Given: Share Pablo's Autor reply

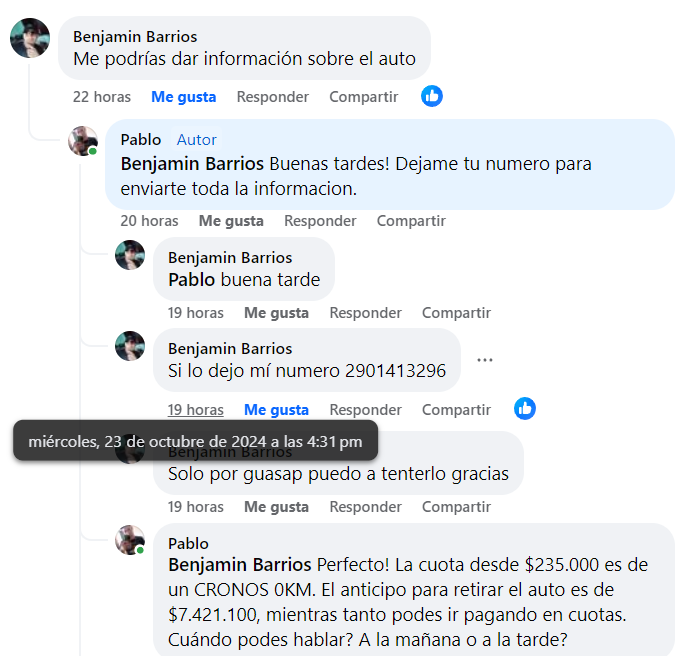Looking at the screenshot, I should tap(411, 221).
